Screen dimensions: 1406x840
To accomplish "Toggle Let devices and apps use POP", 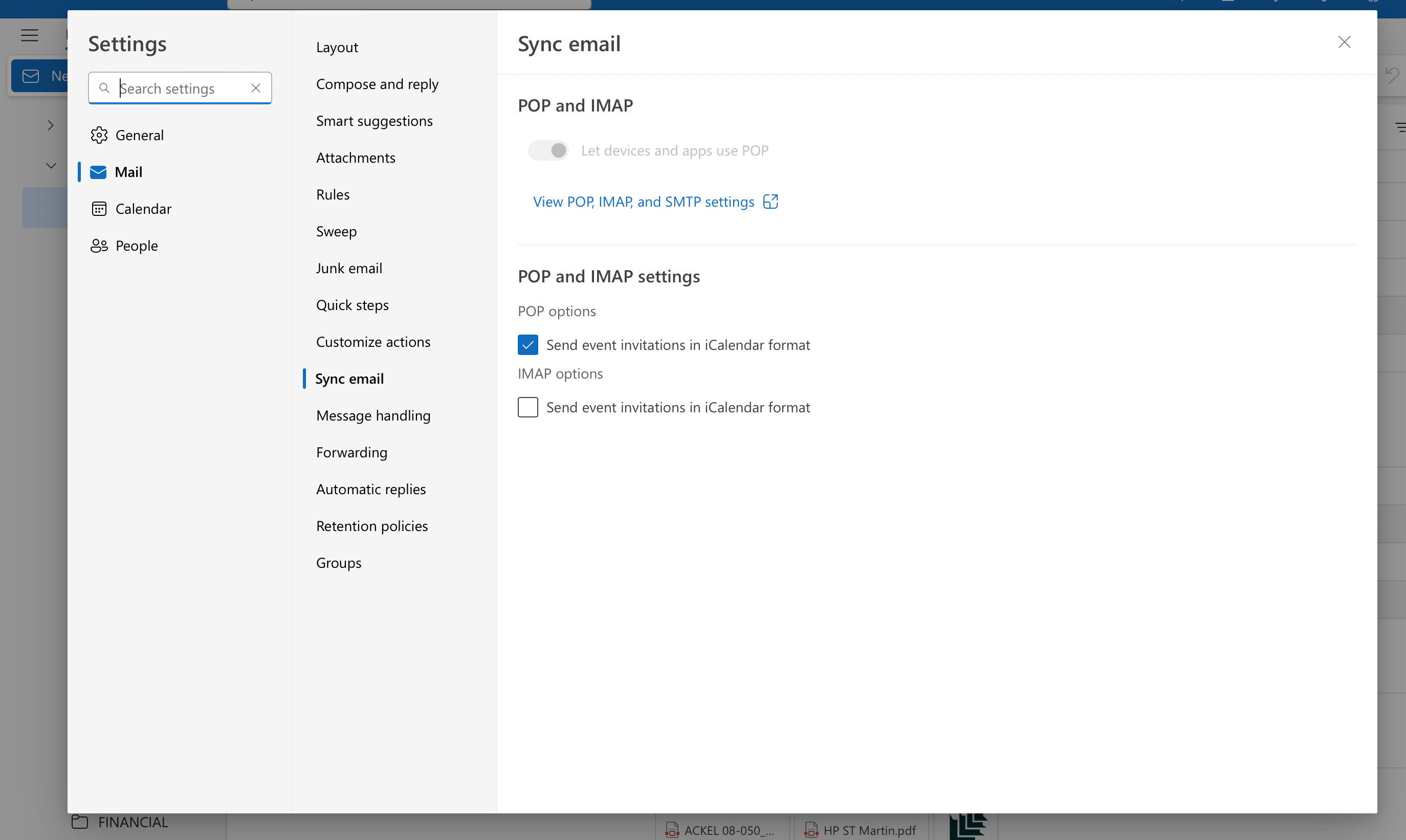I will click(x=548, y=150).
